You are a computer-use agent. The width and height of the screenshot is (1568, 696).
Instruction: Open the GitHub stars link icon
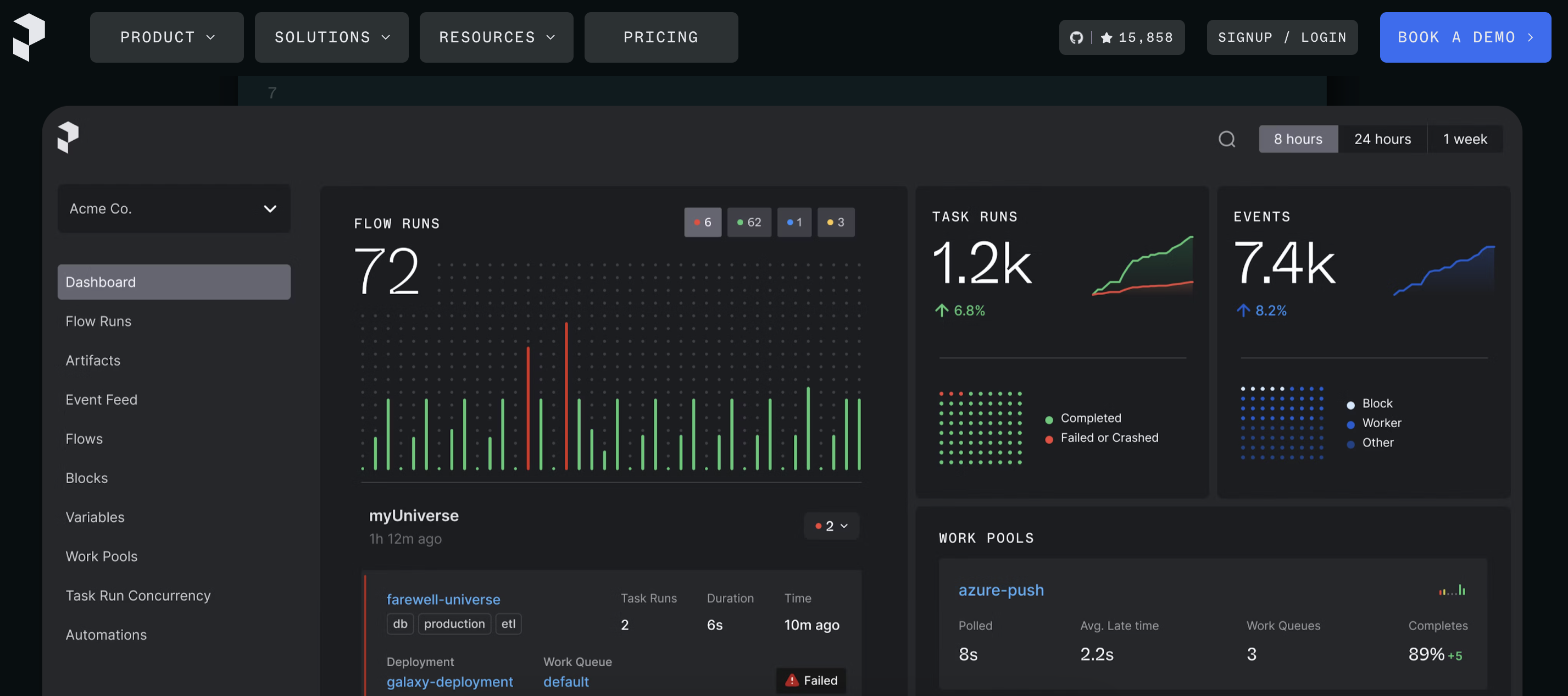coord(1076,38)
